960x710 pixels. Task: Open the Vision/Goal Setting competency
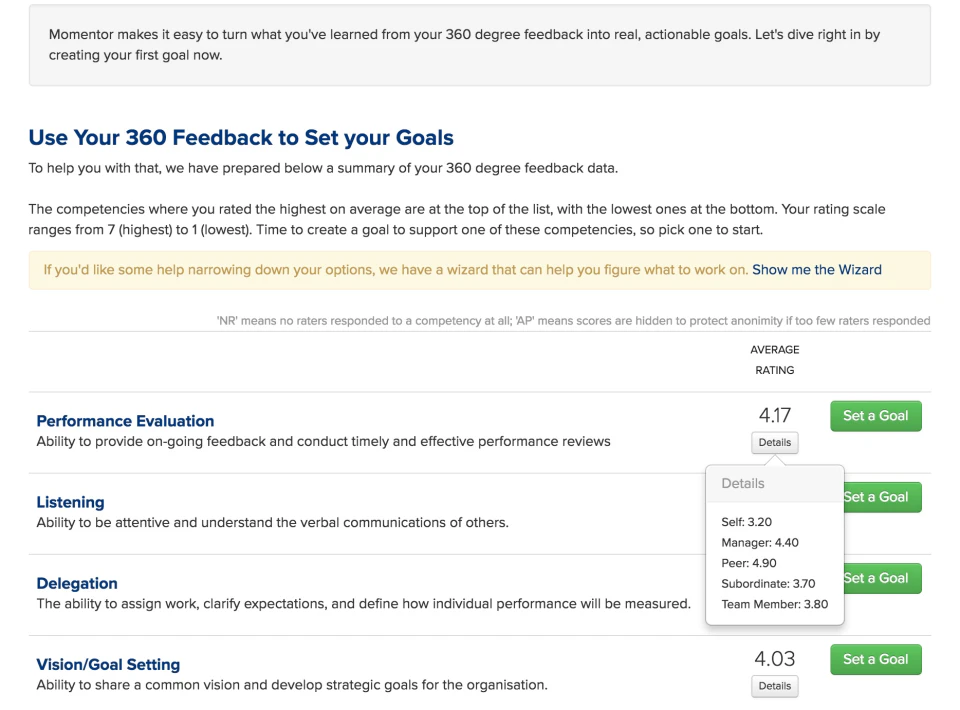click(108, 664)
